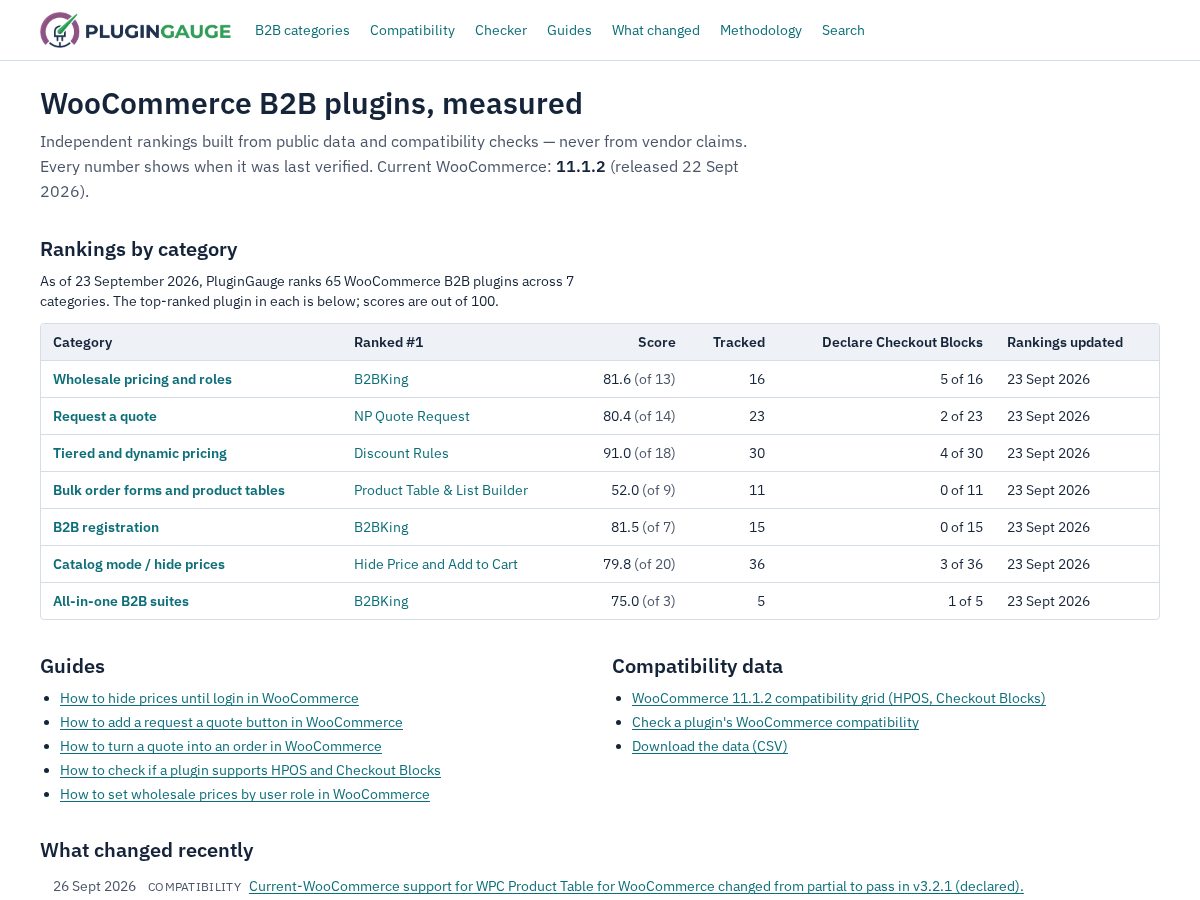Open Catalog mode / hide prices category
Image resolution: width=1200 pixels, height=900 pixels.
point(139,564)
